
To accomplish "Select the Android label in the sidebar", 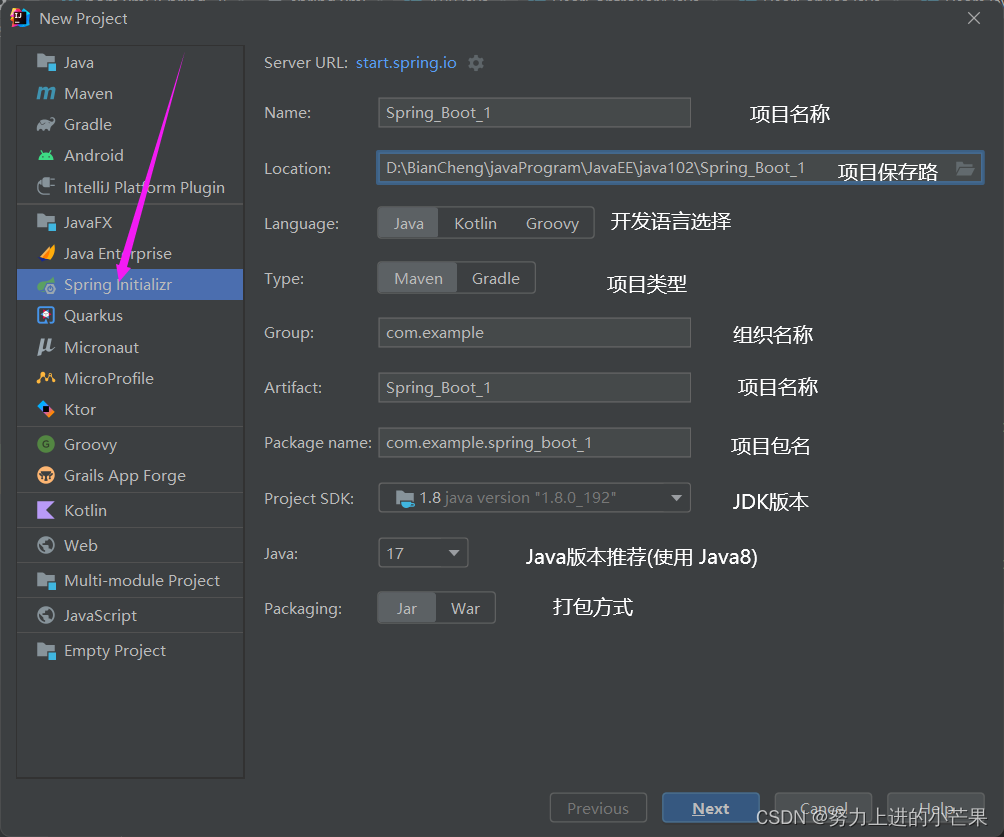I will (x=93, y=155).
